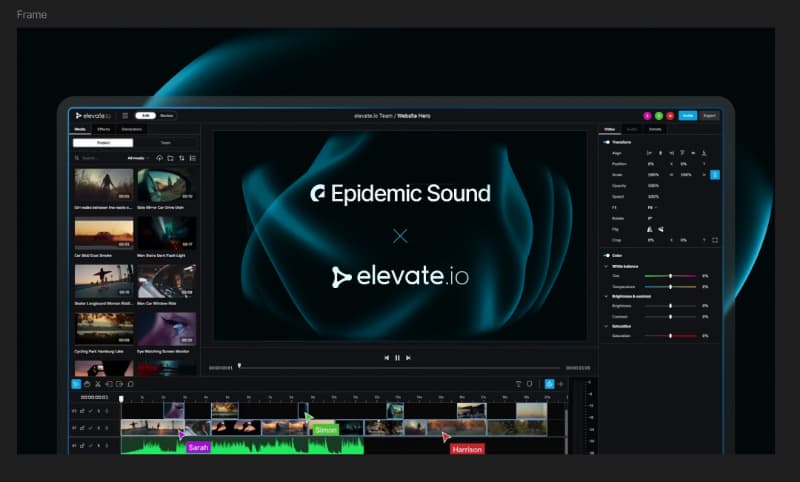Screen dimensions: 800x482
Task: Adjust the Brightness slider
Action: pyautogui.click(x=670, y=306)
